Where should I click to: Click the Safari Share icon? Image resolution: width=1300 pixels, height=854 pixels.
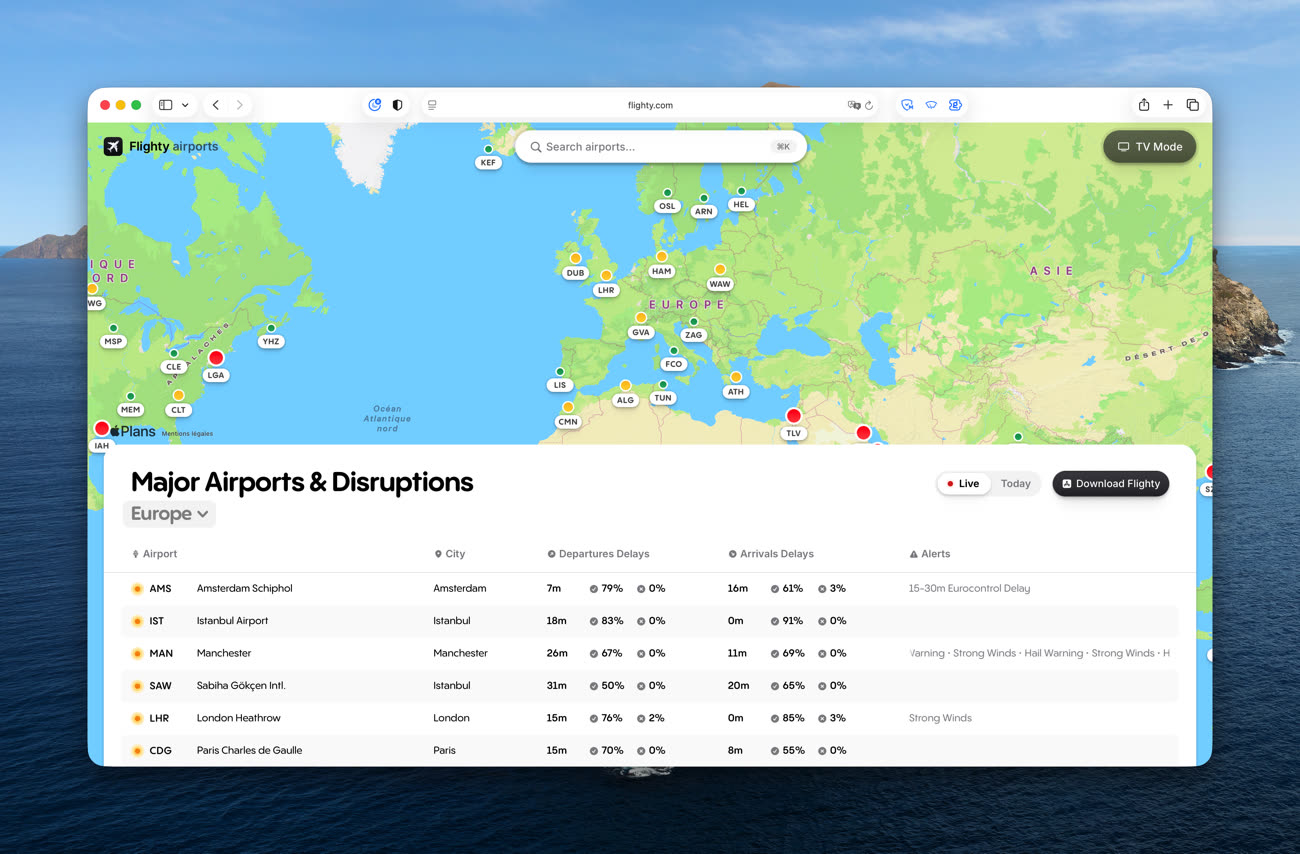tap(1143, 105)
